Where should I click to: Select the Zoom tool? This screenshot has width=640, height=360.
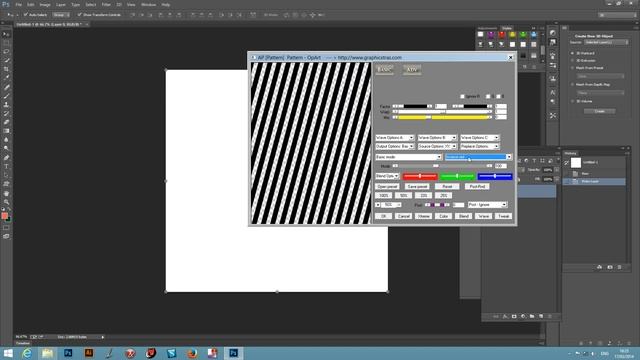6,202
